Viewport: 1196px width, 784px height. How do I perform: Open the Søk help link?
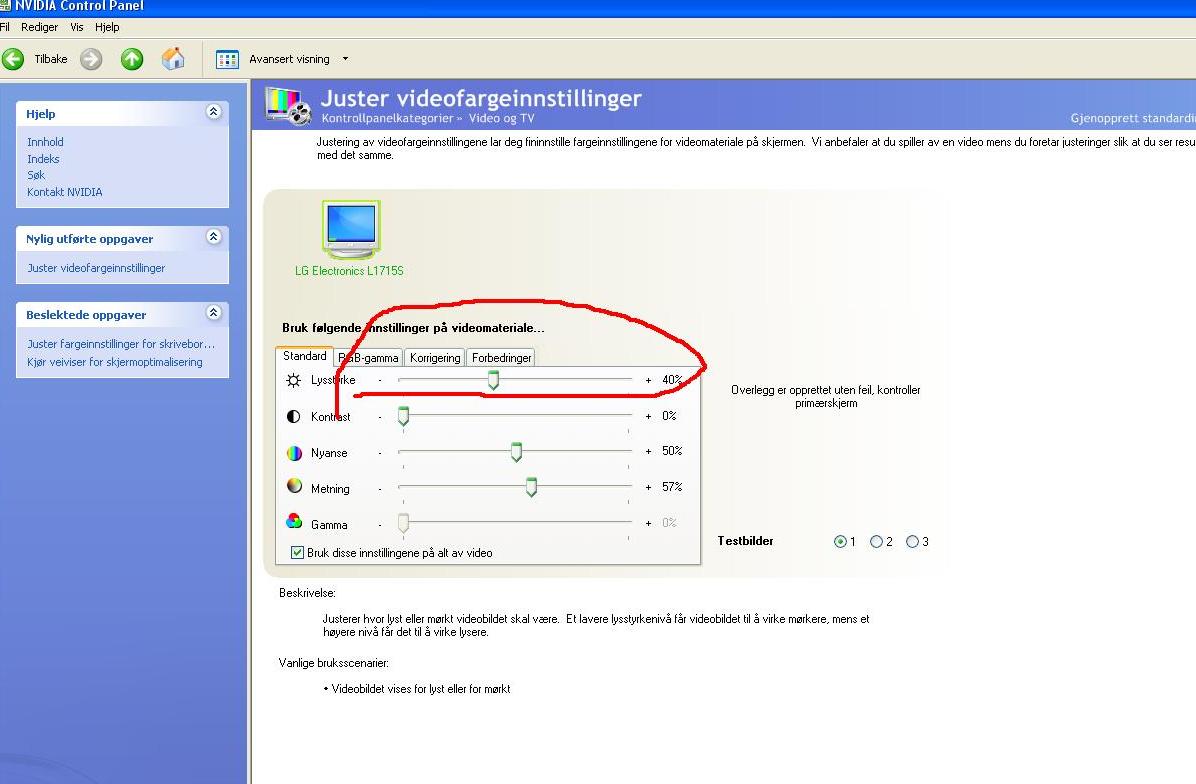(36, 175)
